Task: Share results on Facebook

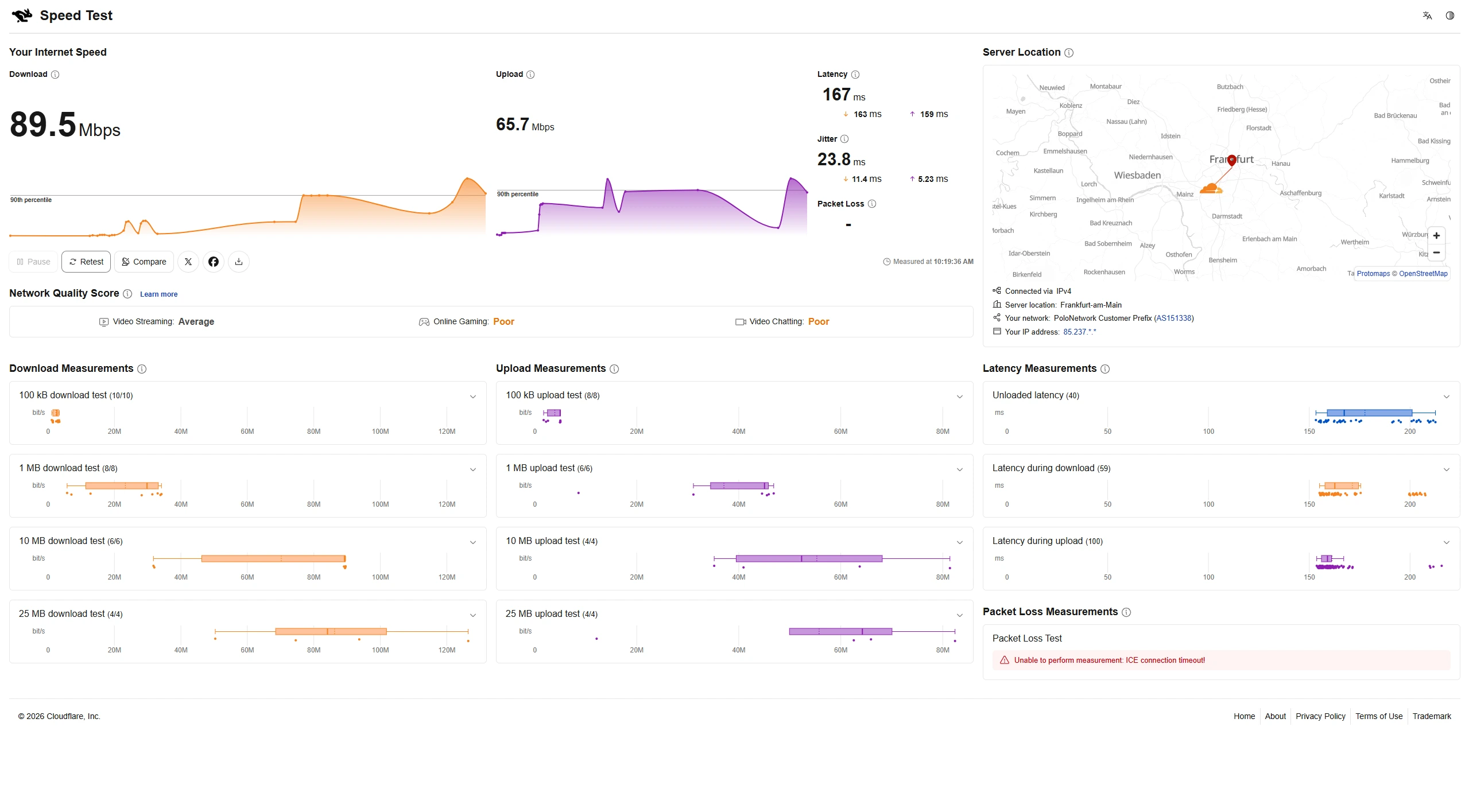Action: [214, 262]
